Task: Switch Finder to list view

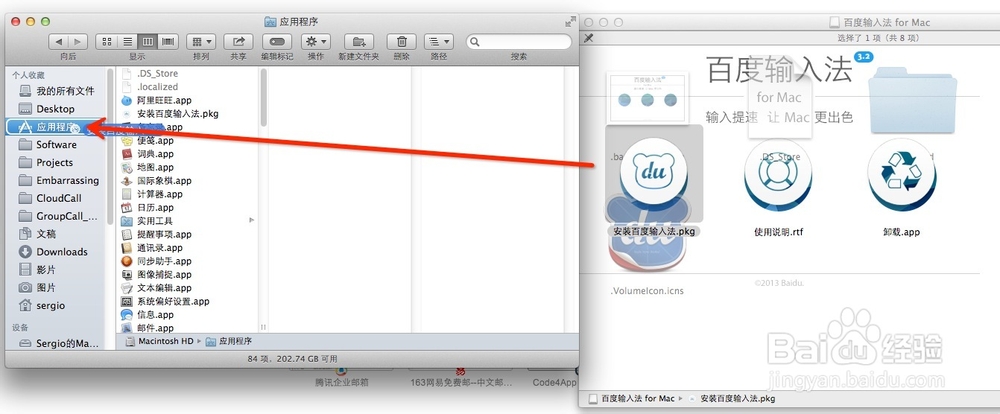Action: (x=127, y=42)
